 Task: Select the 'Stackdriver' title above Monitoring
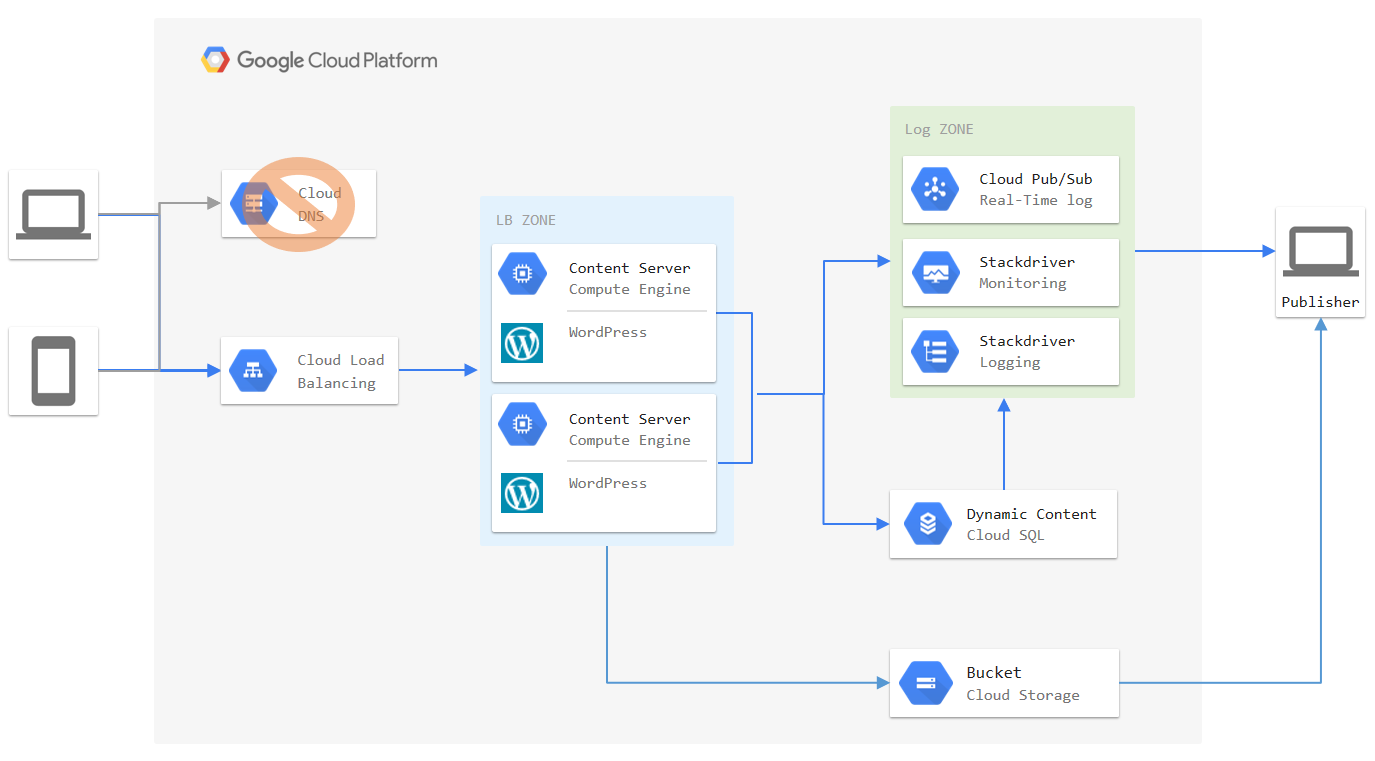1027,262
